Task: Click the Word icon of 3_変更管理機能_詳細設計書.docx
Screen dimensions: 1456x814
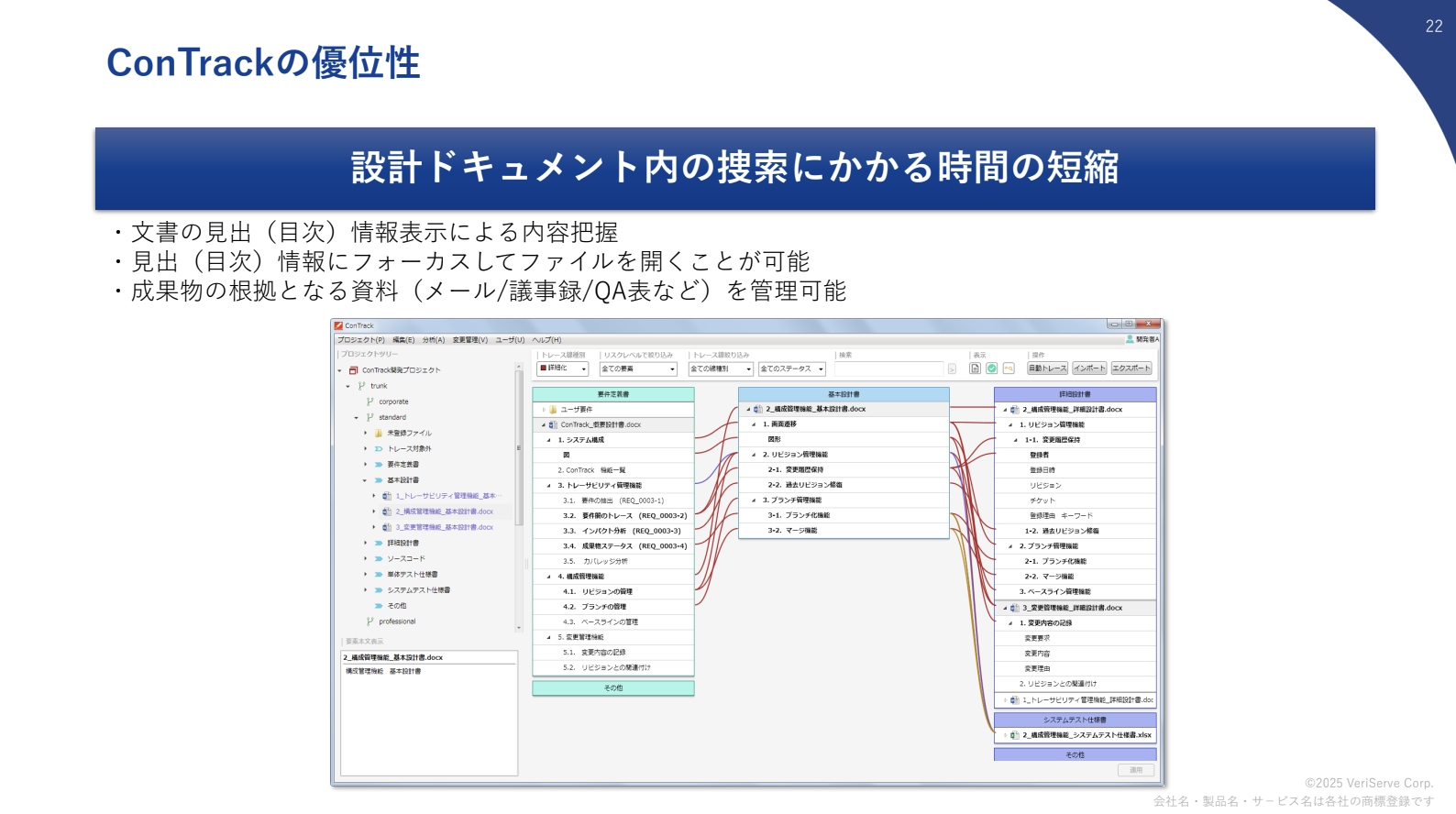Action: [x=1015, y=608]
